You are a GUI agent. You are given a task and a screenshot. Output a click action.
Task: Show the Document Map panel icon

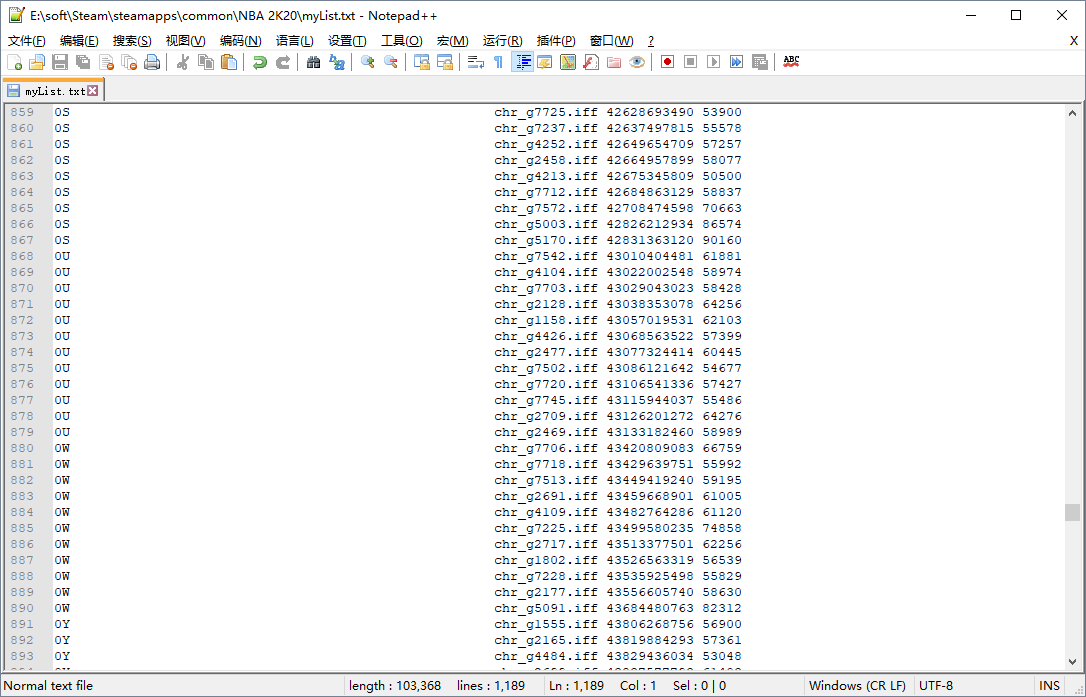click(x=568, y=62)
